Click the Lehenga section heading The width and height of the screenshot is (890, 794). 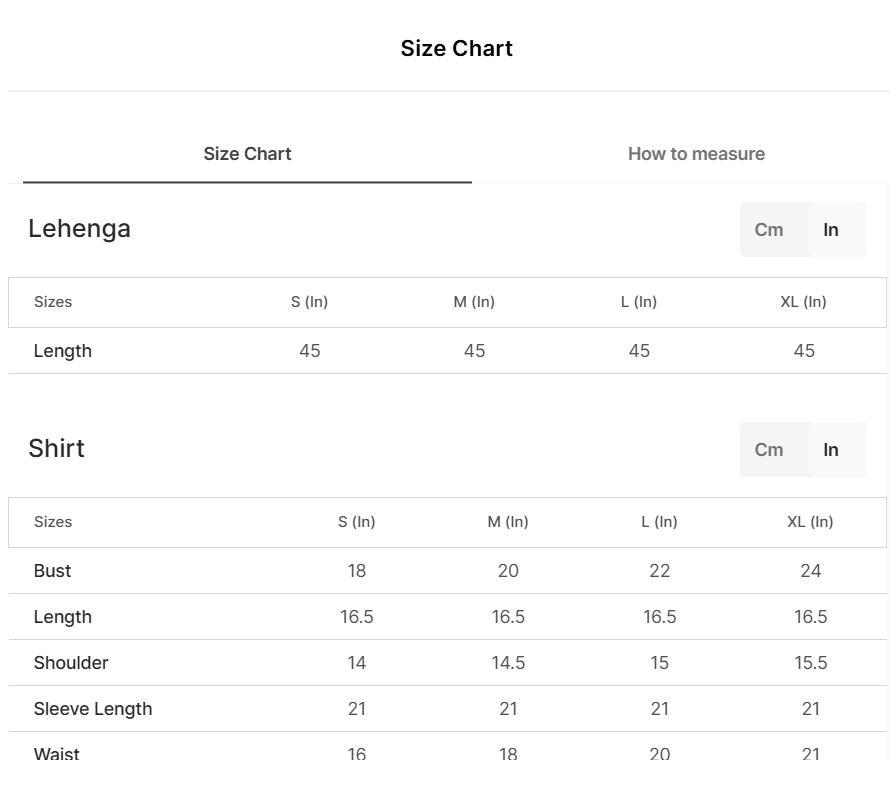click(x=79, y=229)
